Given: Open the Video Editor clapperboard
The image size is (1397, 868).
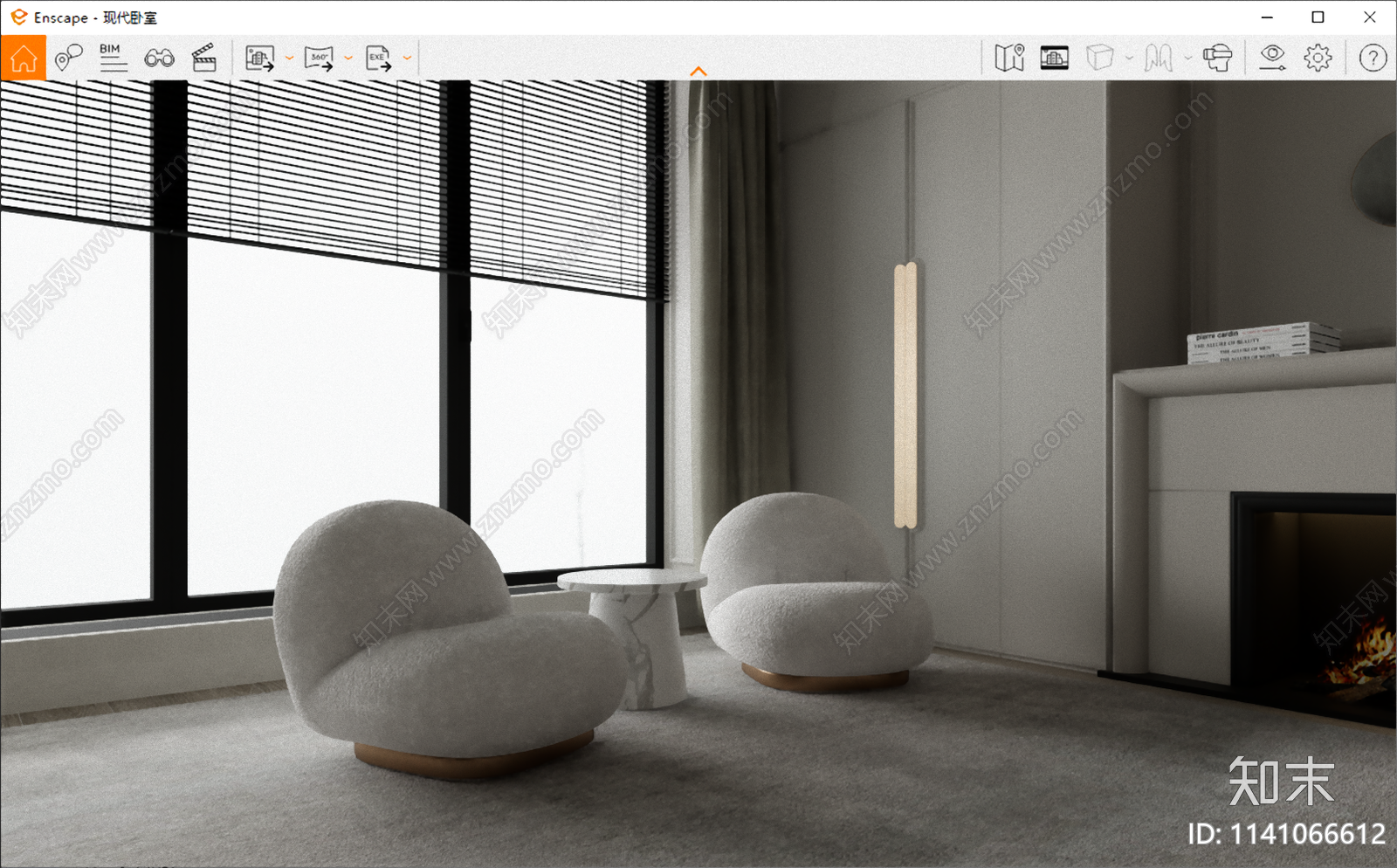Looking at the screenshot, I should (204, 59).
